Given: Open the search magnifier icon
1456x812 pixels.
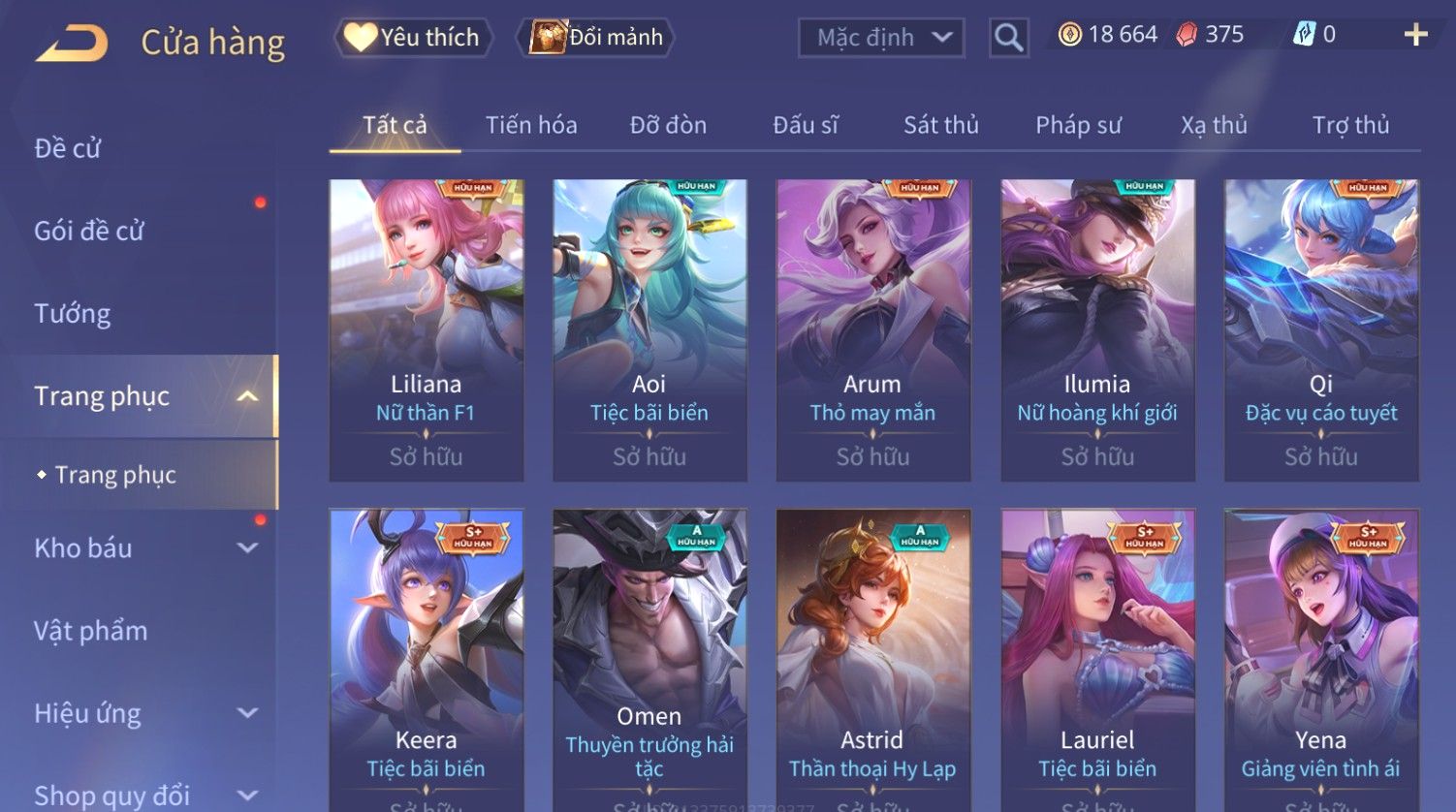Looking at the screenshot, I should [x=1009, y=38].
